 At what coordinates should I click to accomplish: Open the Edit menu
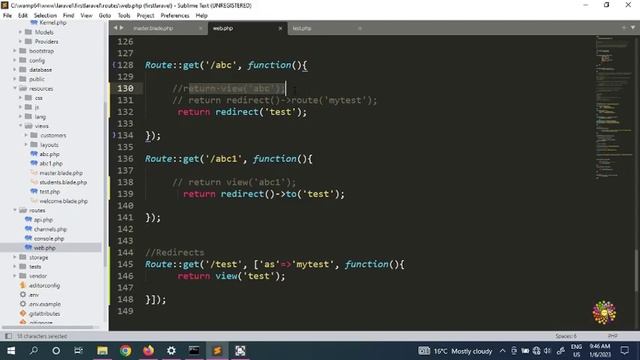click(x=23, y=16)
